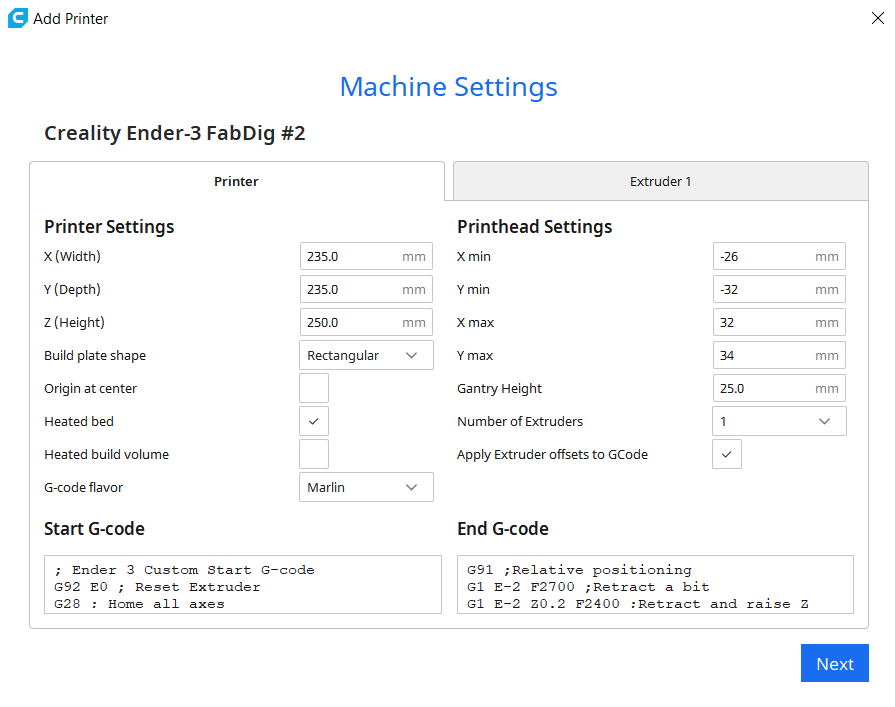Click the '; Ender 3 Custom Start G-code' line

point(184,569)
